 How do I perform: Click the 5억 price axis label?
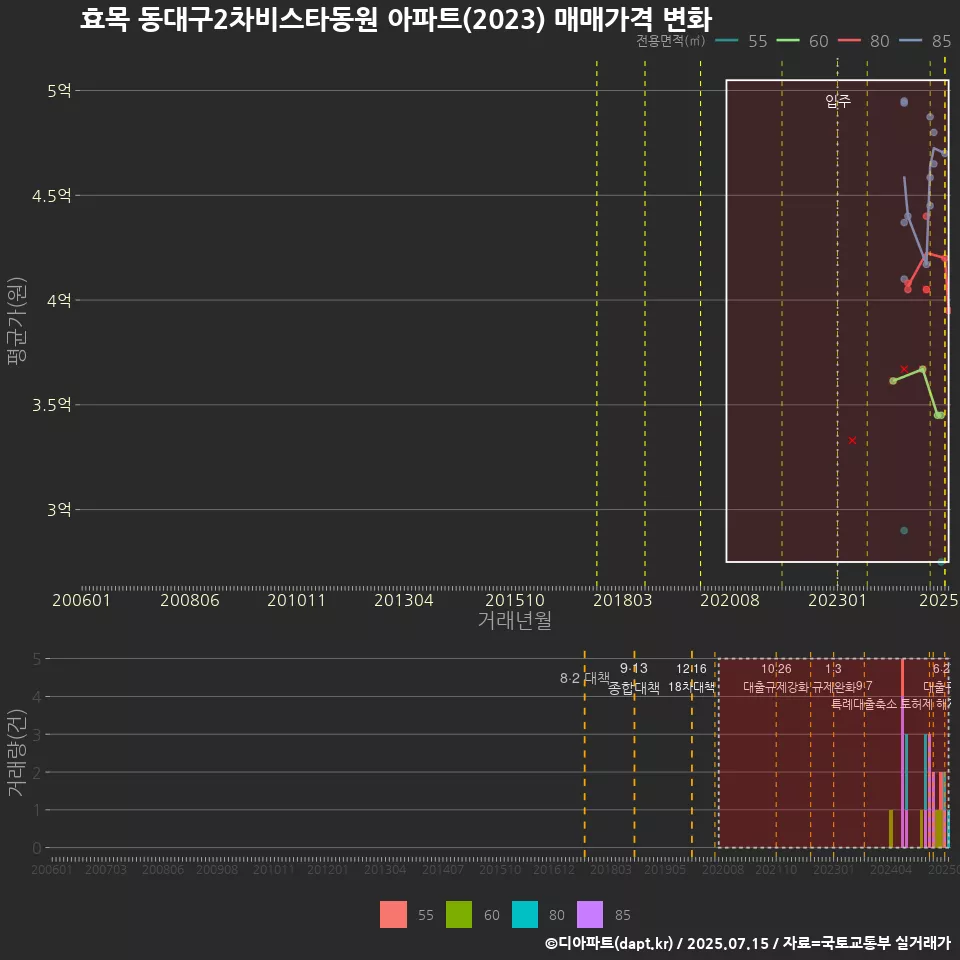59,91
